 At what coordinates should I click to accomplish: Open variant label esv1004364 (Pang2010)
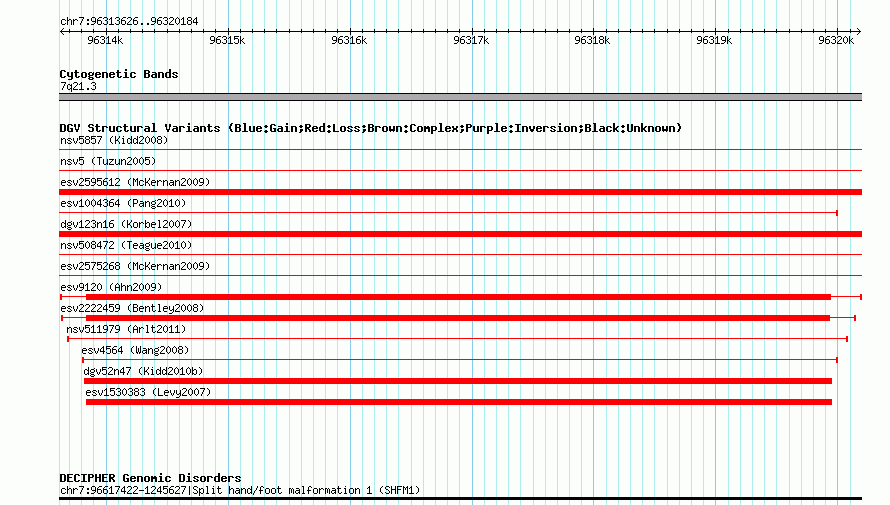pos(123,203)
